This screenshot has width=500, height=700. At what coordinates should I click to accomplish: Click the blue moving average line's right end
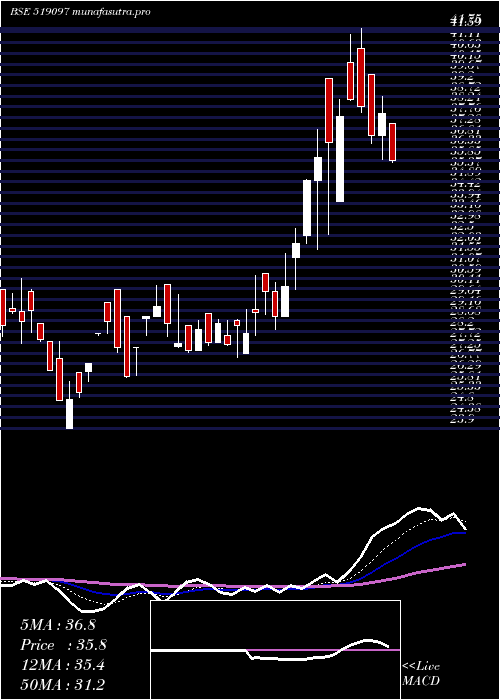coord(464,532)
